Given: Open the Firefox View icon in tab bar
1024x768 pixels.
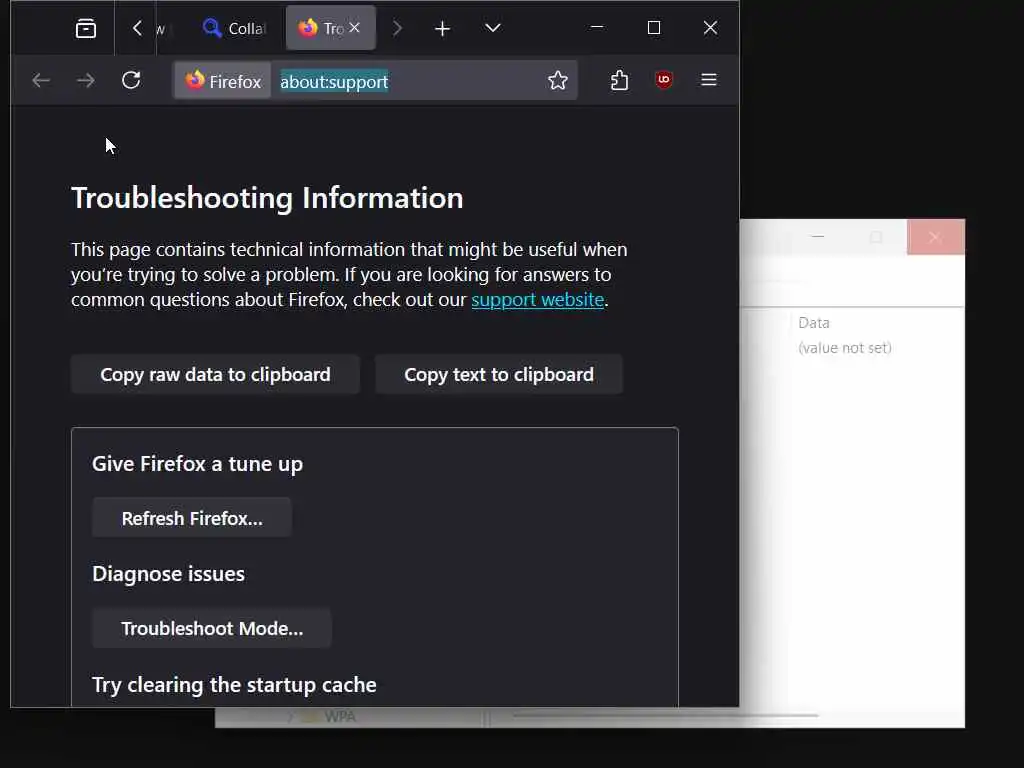Looking at the screenshot, I should [x=86, y=28].
